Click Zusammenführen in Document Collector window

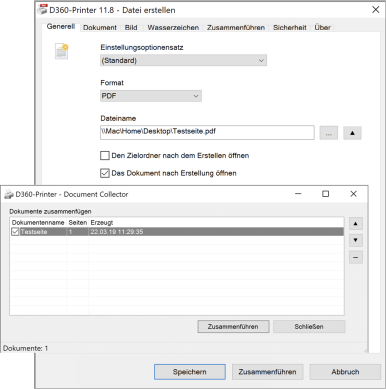point(233,327)
